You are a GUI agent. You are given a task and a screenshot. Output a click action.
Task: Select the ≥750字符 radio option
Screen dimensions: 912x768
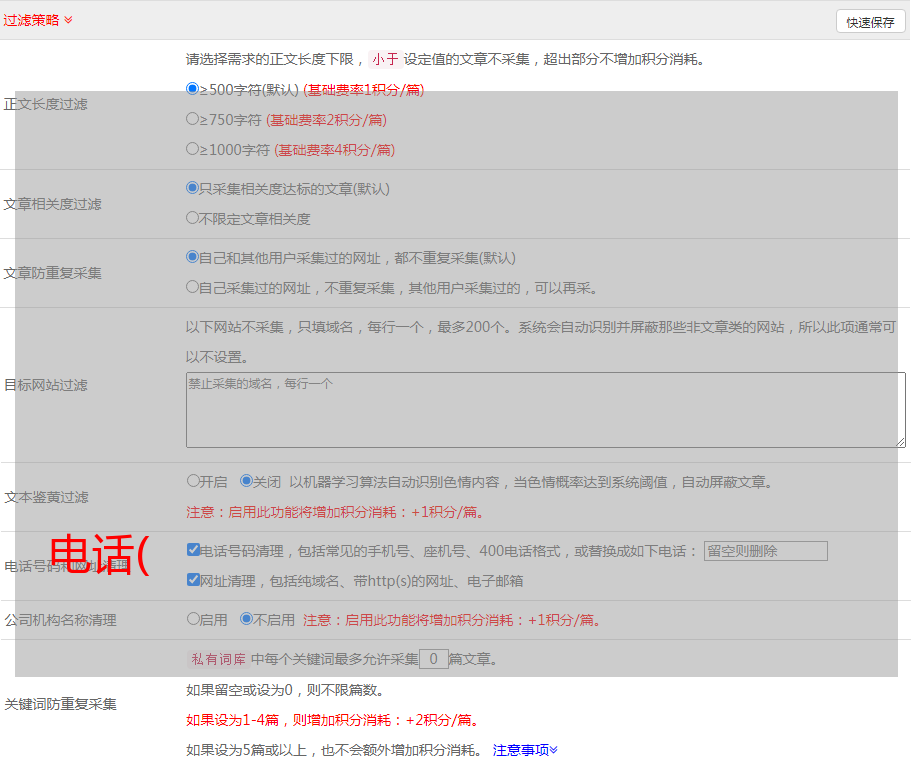(192, 119)
